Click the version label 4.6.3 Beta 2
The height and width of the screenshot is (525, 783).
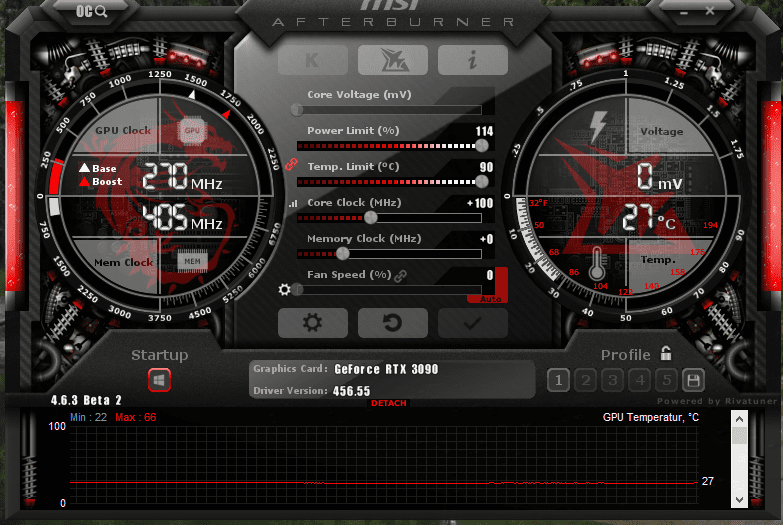(86, 400)
